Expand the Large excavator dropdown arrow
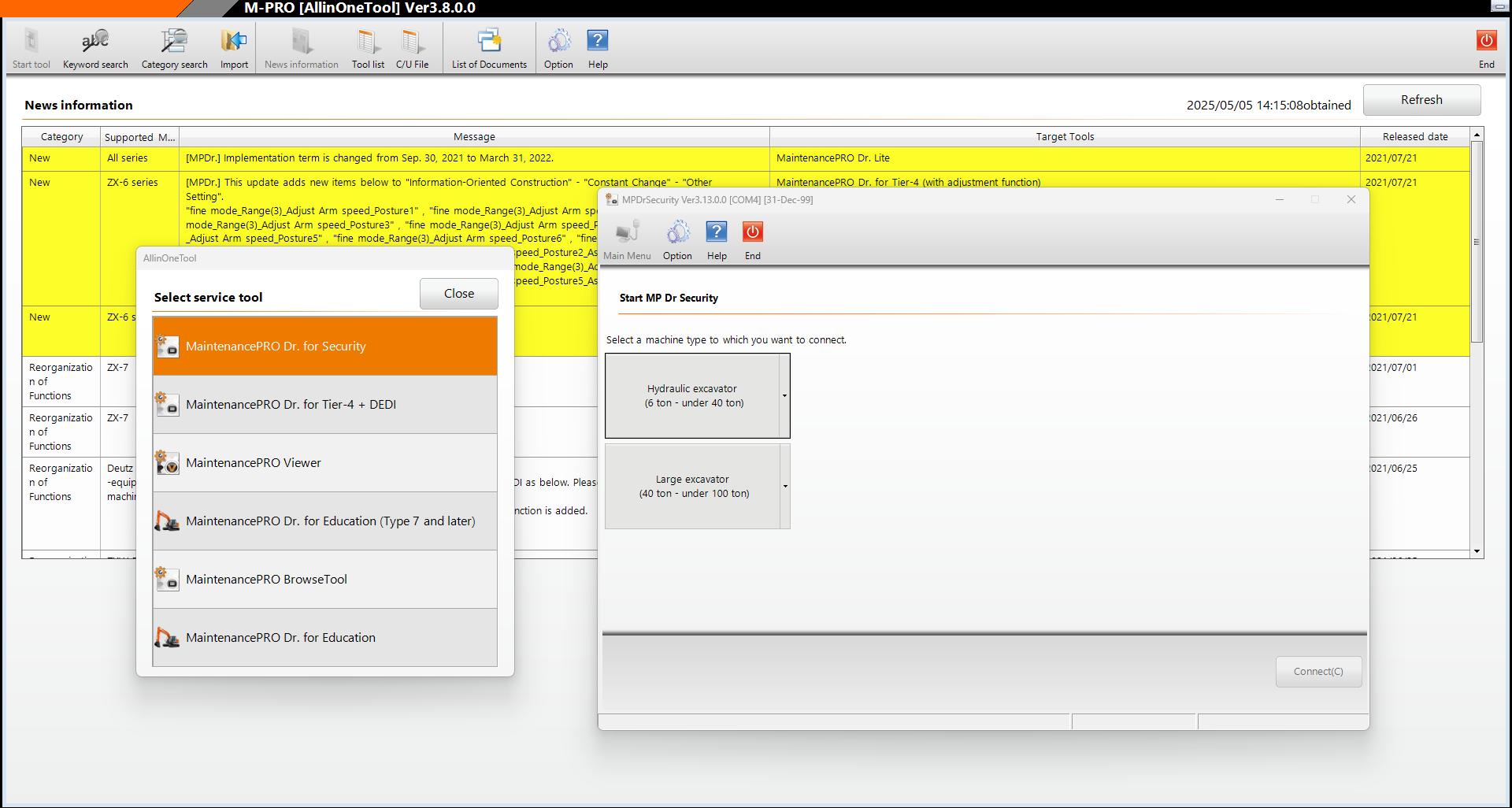 click(784, 486)
